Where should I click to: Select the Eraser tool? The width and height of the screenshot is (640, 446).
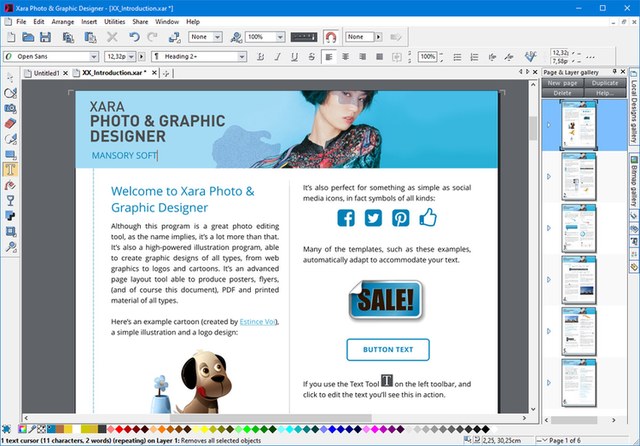coord(10,123)
